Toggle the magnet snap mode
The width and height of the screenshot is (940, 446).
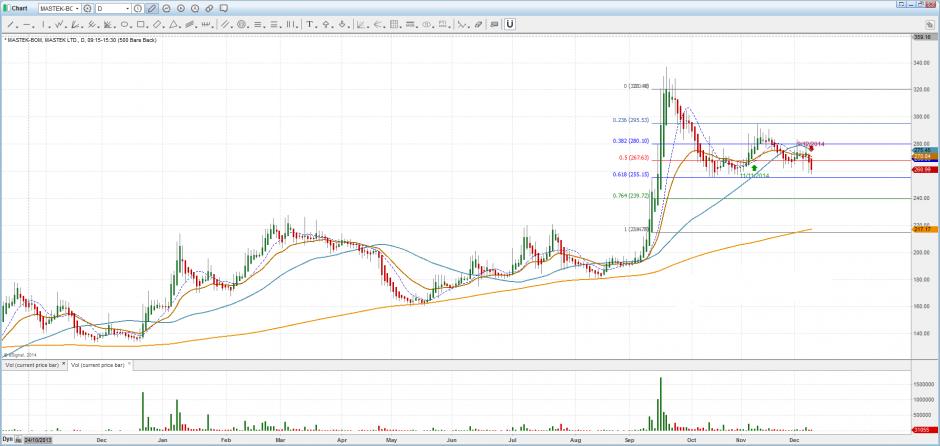[x=510, y=25]
